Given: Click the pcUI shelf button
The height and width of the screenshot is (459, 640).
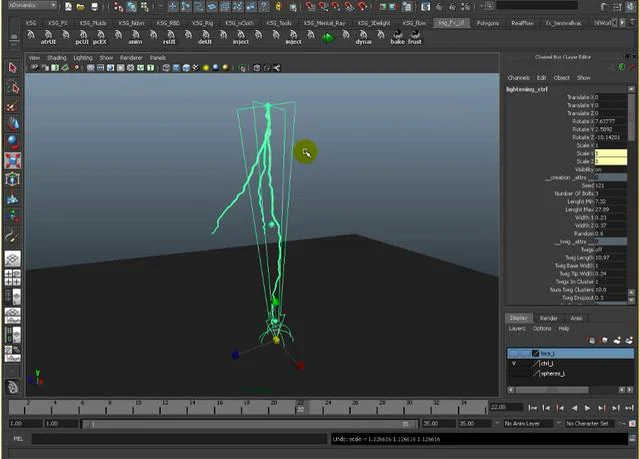Looking at the screenshot, I should coord(82,37).
